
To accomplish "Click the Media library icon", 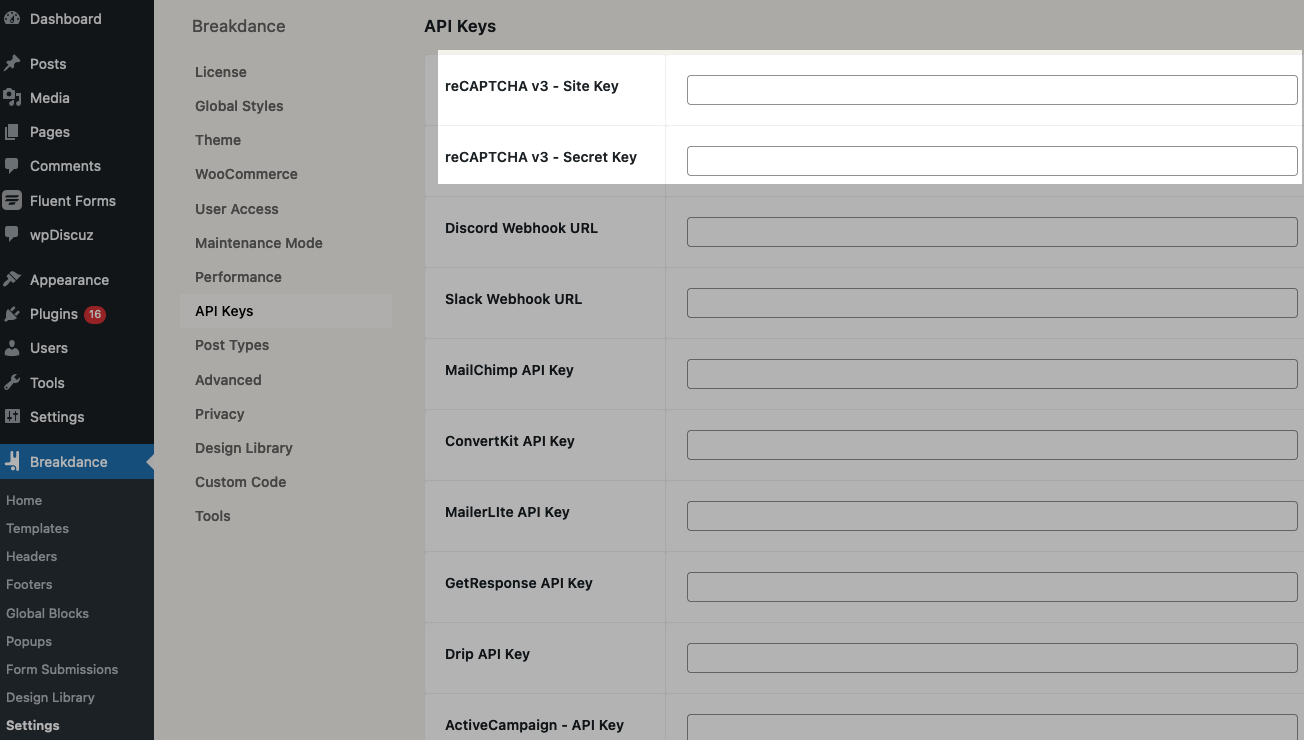I will pos(12,98).
